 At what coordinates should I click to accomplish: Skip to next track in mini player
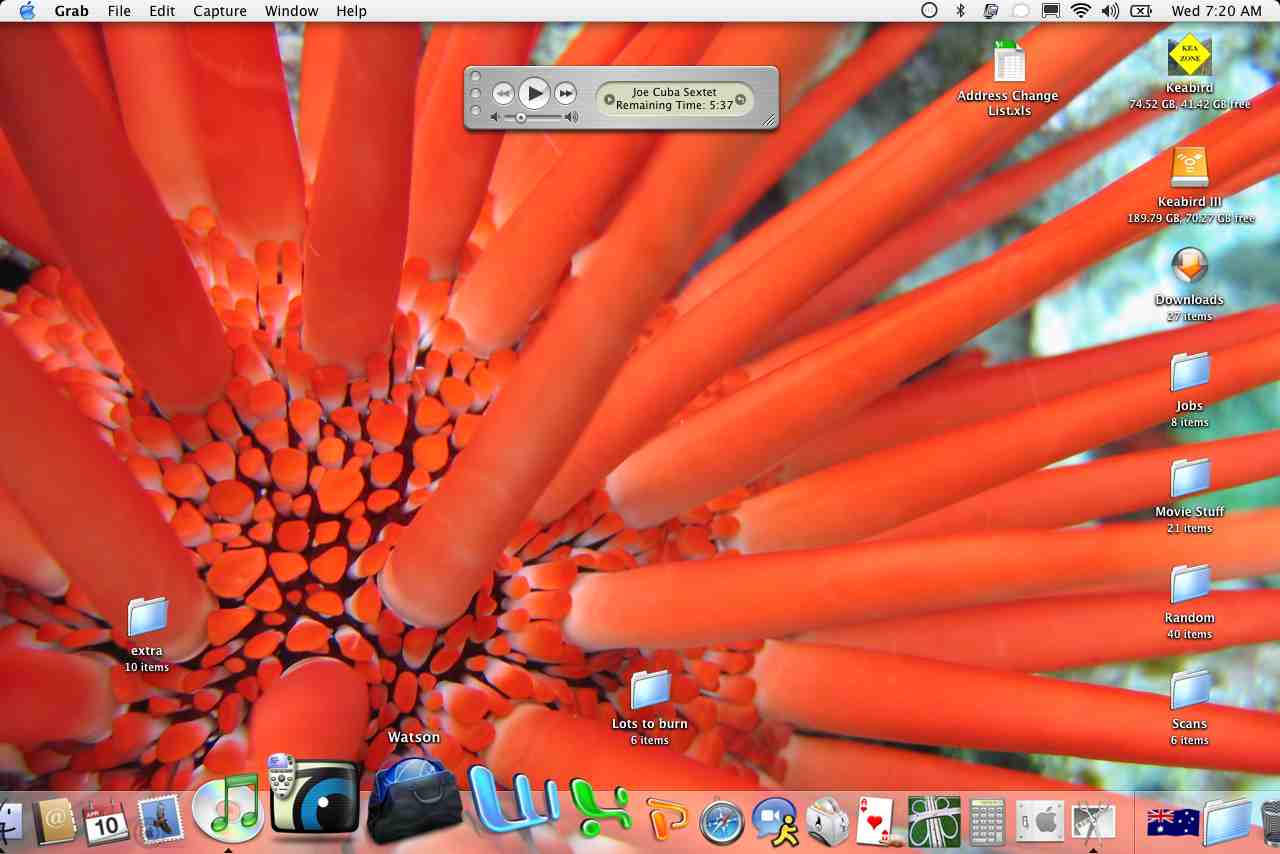pos(566,94)
